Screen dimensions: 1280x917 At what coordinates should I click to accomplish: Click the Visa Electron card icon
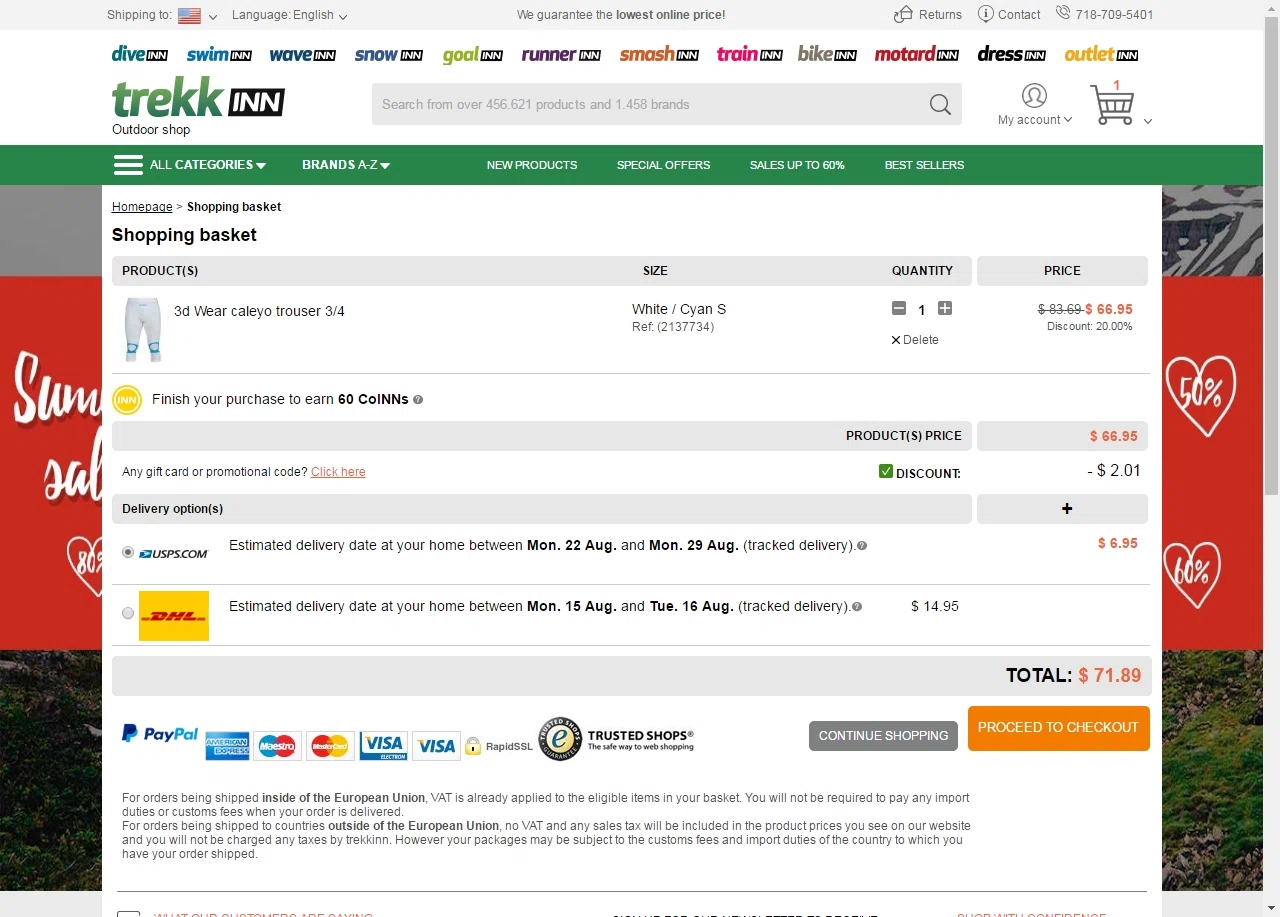click(x=383, y=746)
